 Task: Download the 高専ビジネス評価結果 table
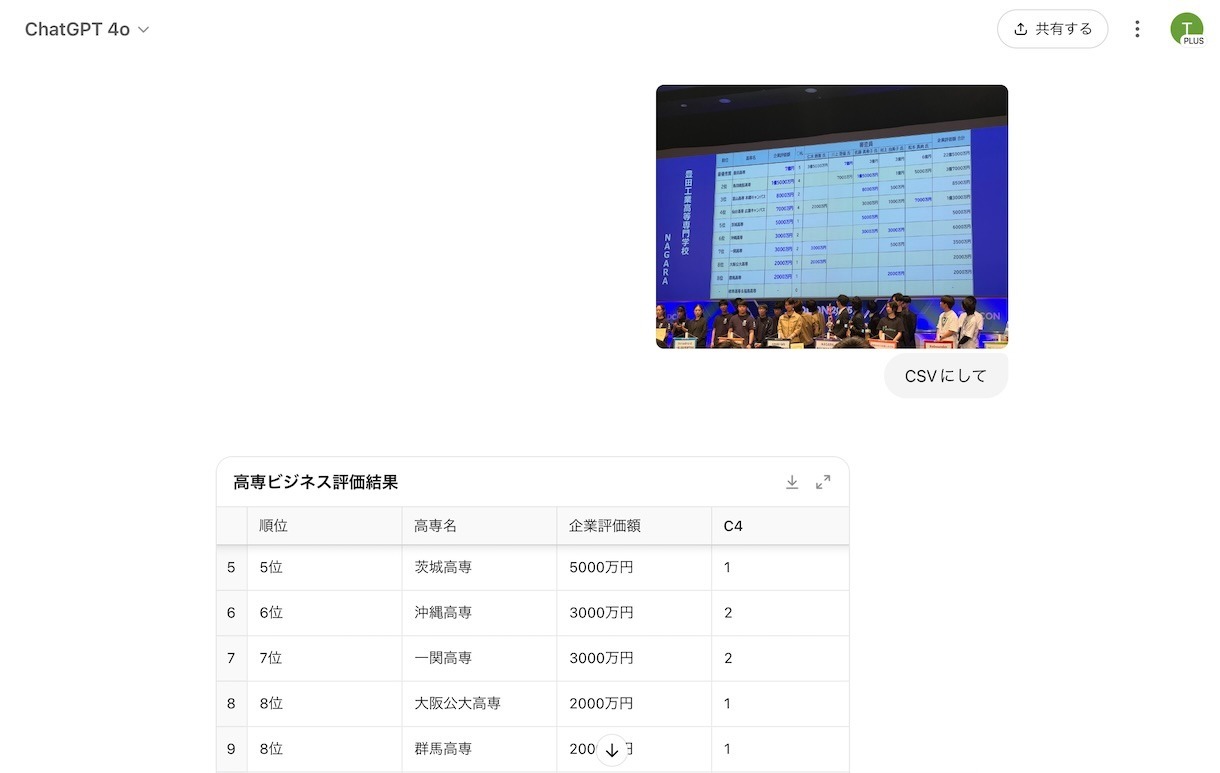pos(792,482)
